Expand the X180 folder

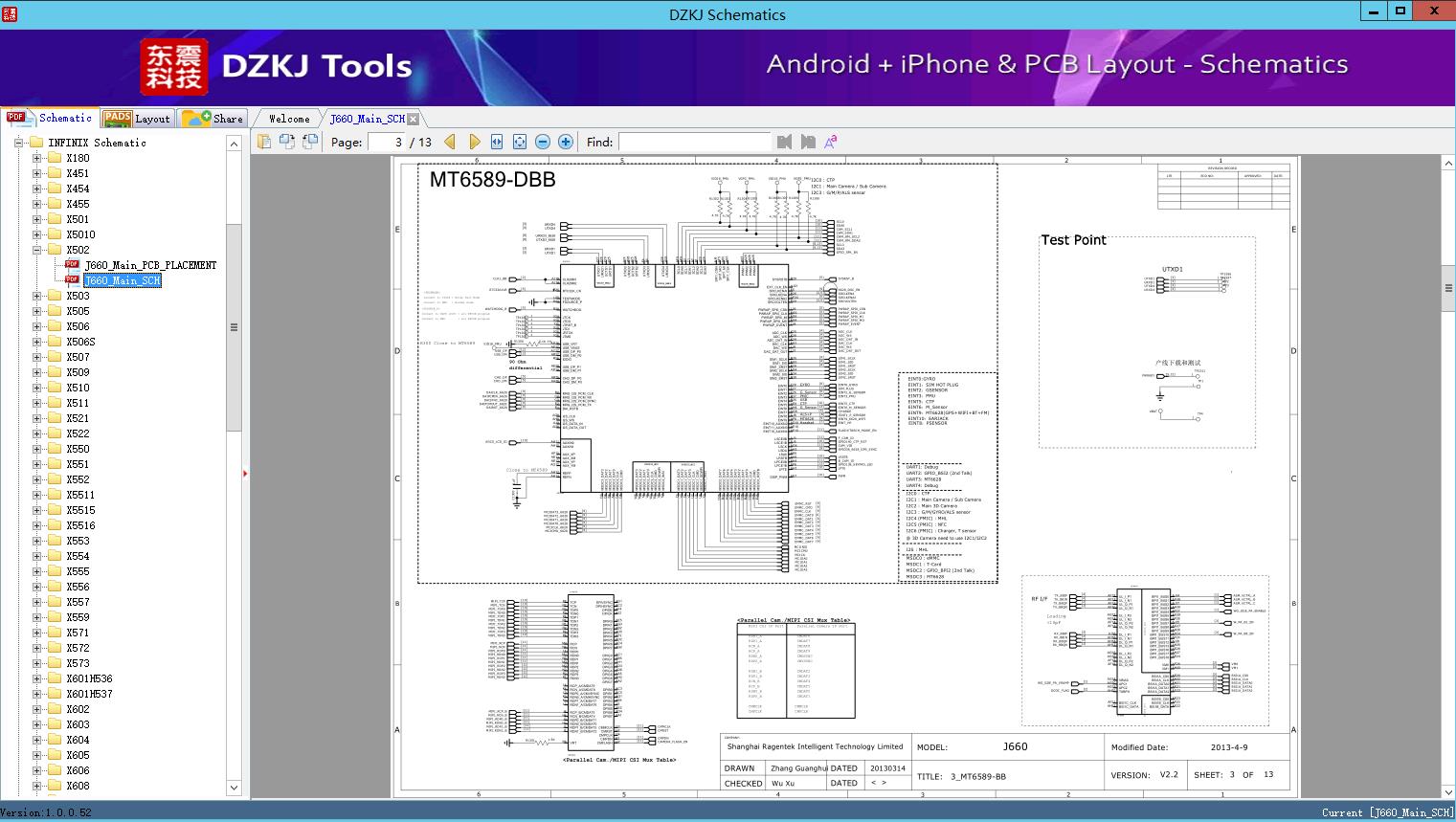tap(37, 158)
